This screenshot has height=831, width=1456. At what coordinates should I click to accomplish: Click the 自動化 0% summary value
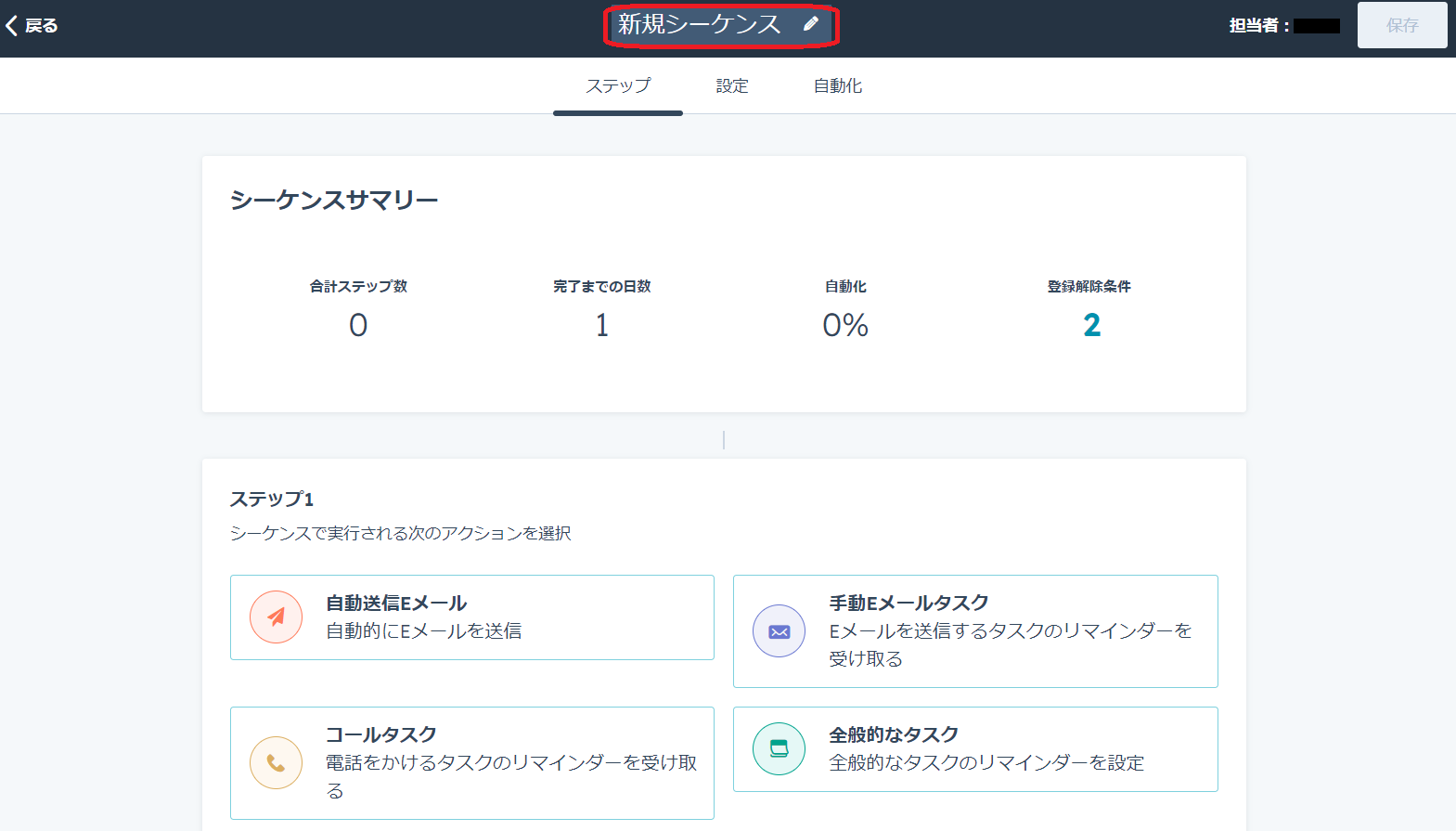pos(845,325)
